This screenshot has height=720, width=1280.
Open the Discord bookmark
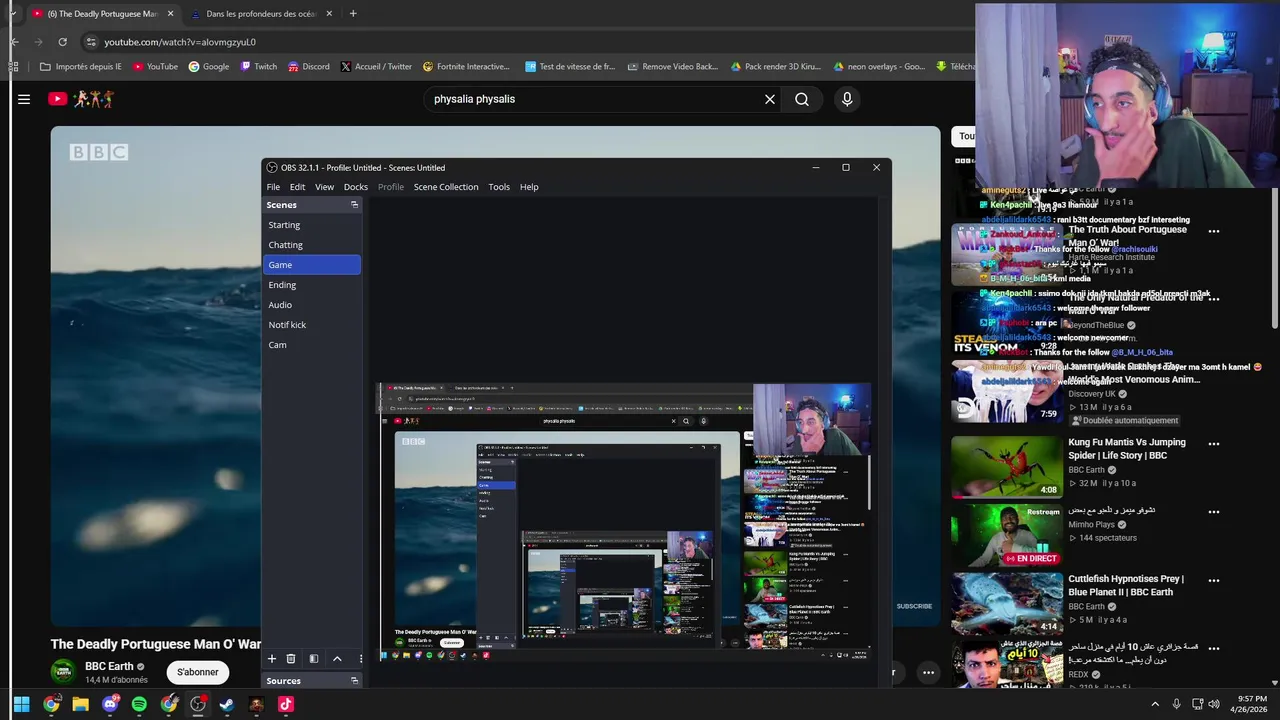pyautogui.click(x=308, y=67)
